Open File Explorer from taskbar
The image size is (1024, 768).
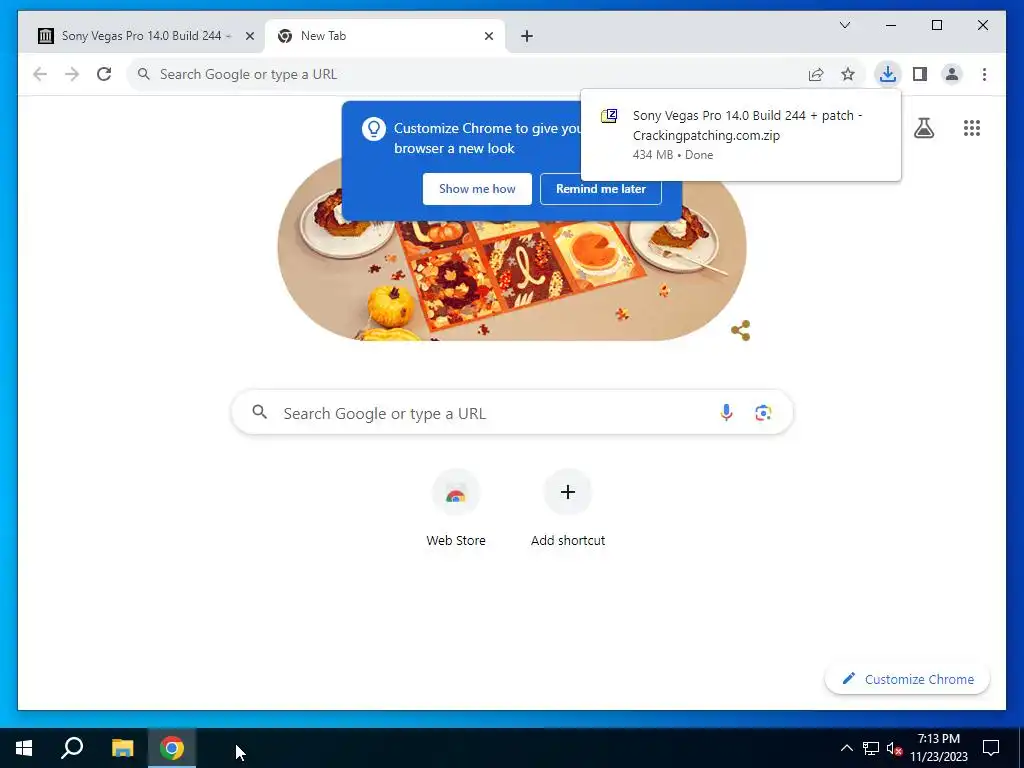122,748
